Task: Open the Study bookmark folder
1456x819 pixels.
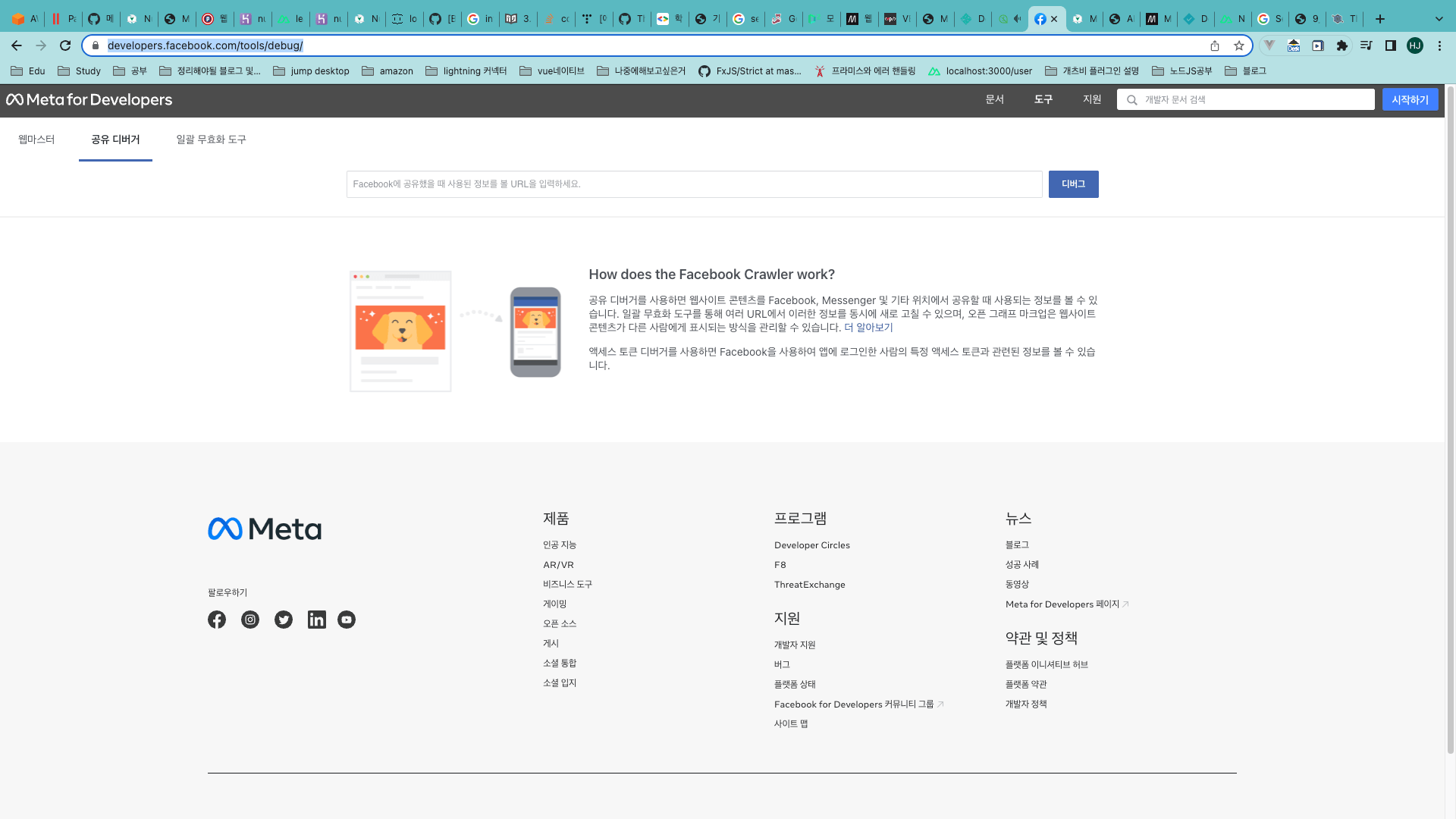Action: 79,71
